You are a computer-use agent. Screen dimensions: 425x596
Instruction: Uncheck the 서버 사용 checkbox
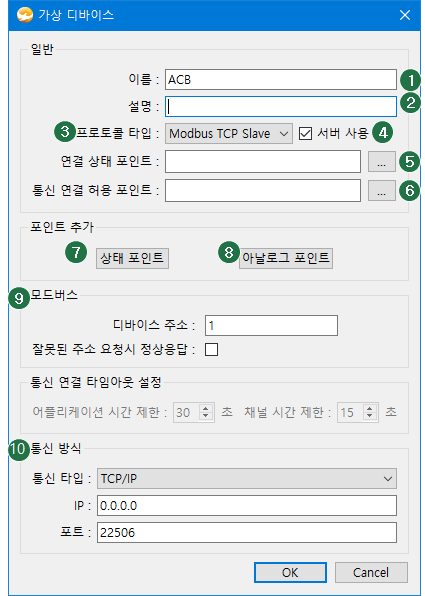[x=305, y=134]
